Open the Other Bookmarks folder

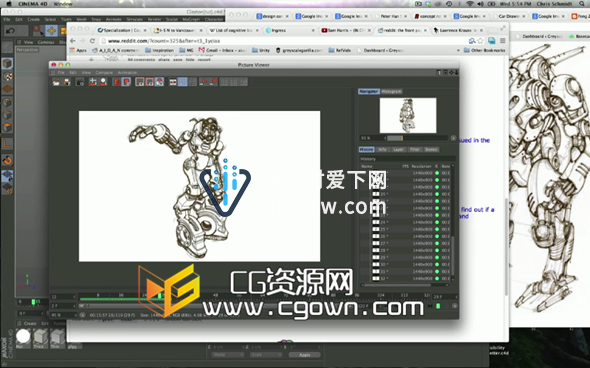click(x=485, y=50)
